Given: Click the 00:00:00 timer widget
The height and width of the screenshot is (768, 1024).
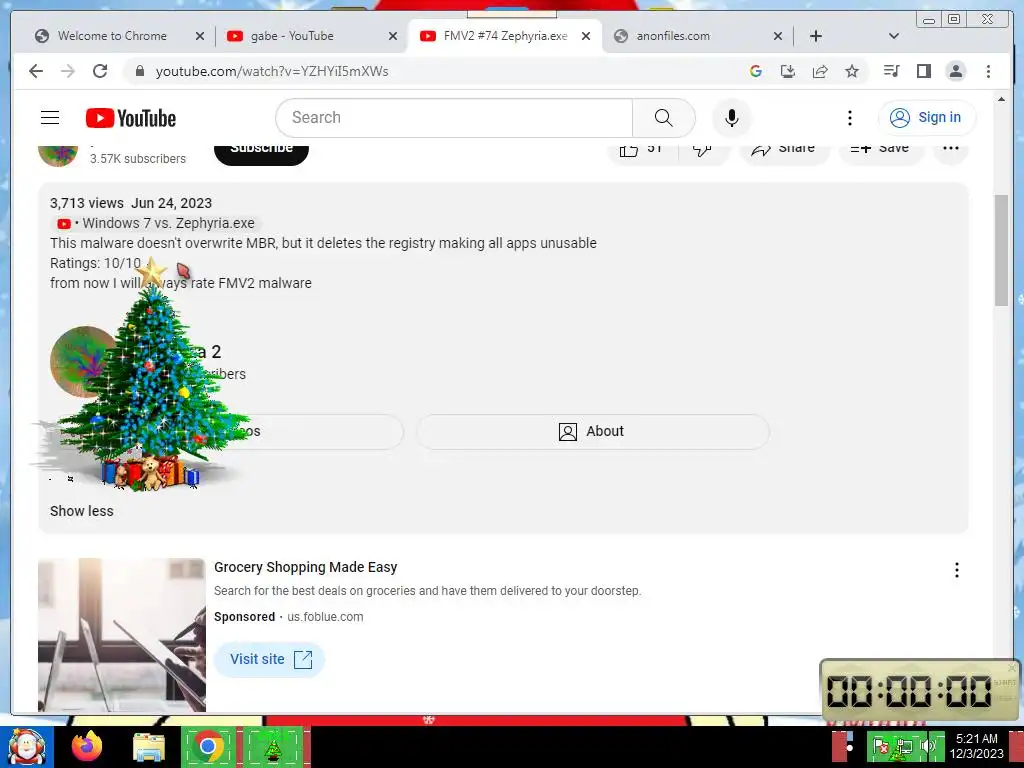Looking at the screenshot, I should tap(919, 691).
